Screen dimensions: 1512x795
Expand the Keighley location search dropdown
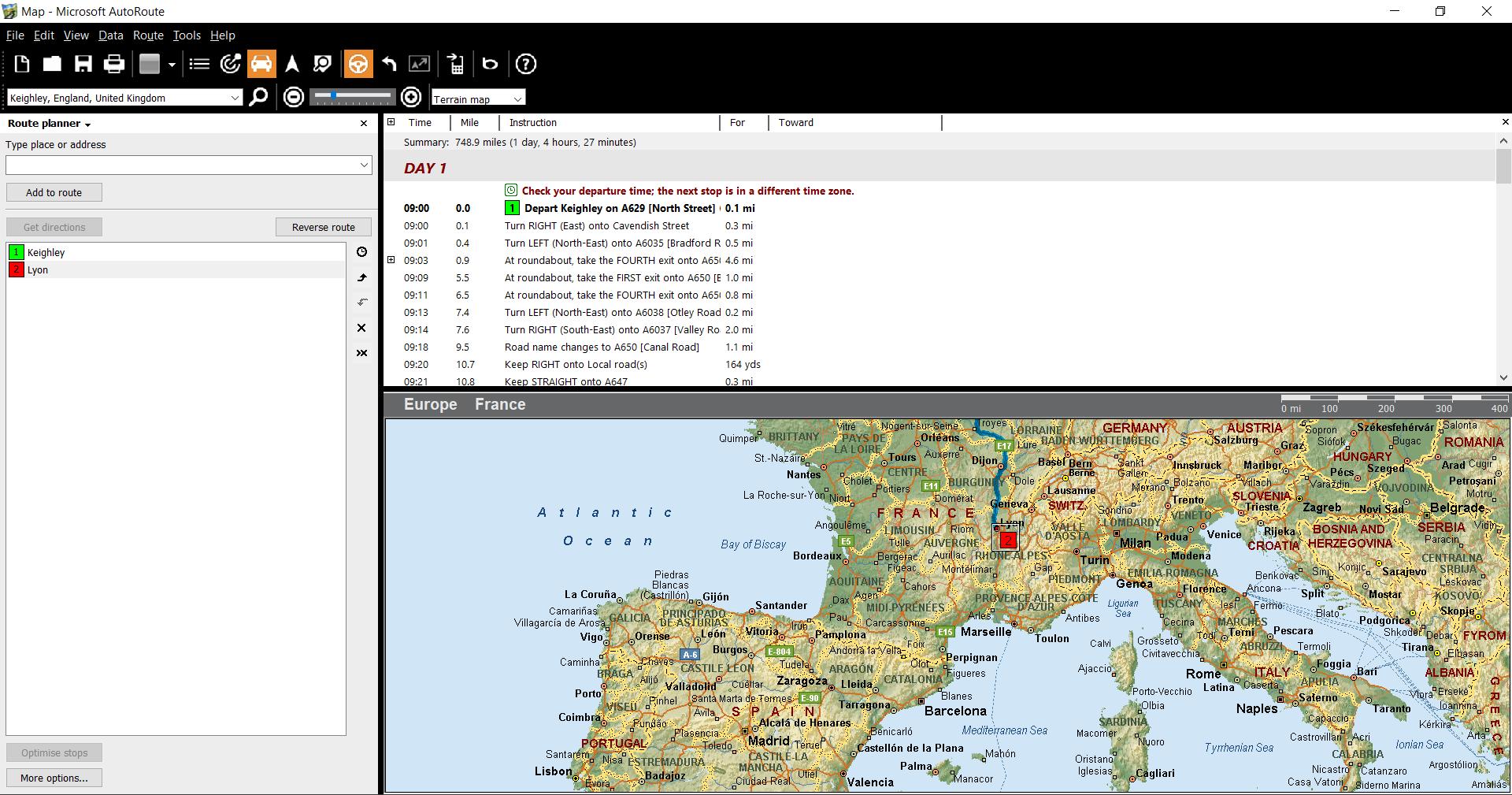pos(235,98)
